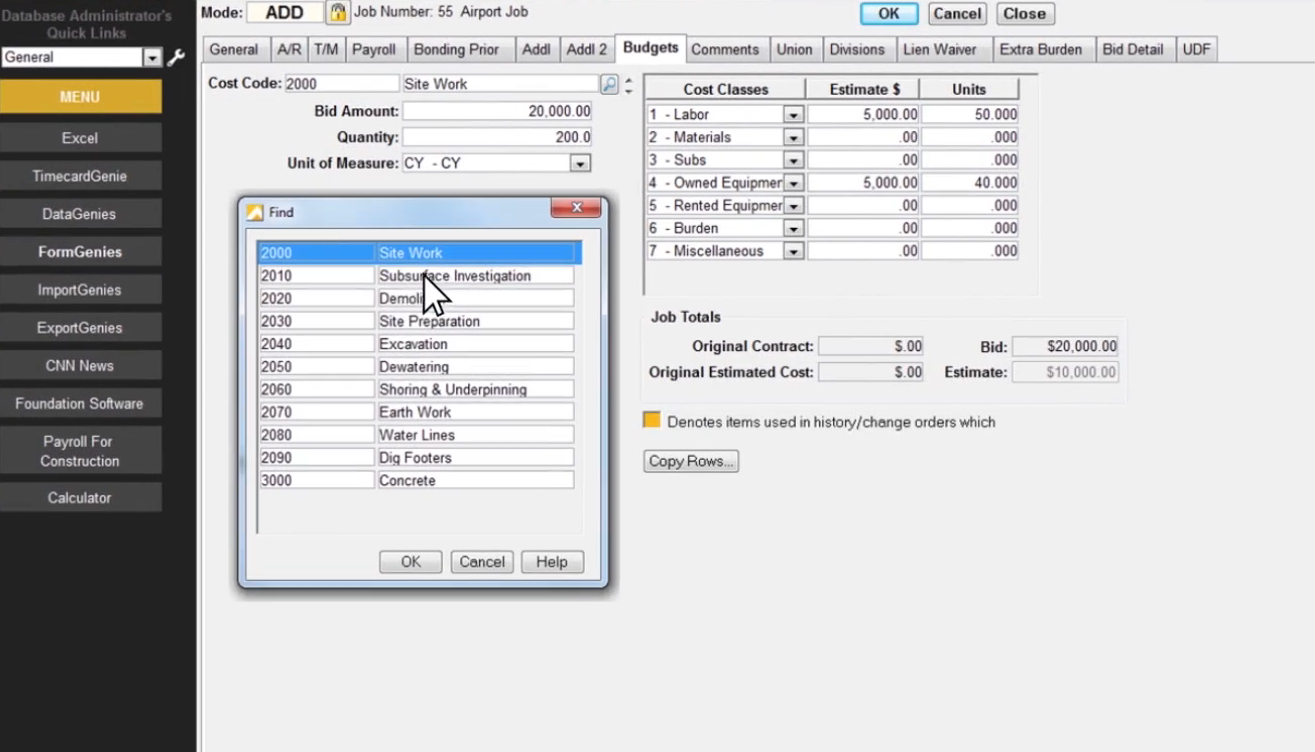Click the gold MENU button in sidebar
The width and height of the screenshot is (1315, 752).
(80, 97)
